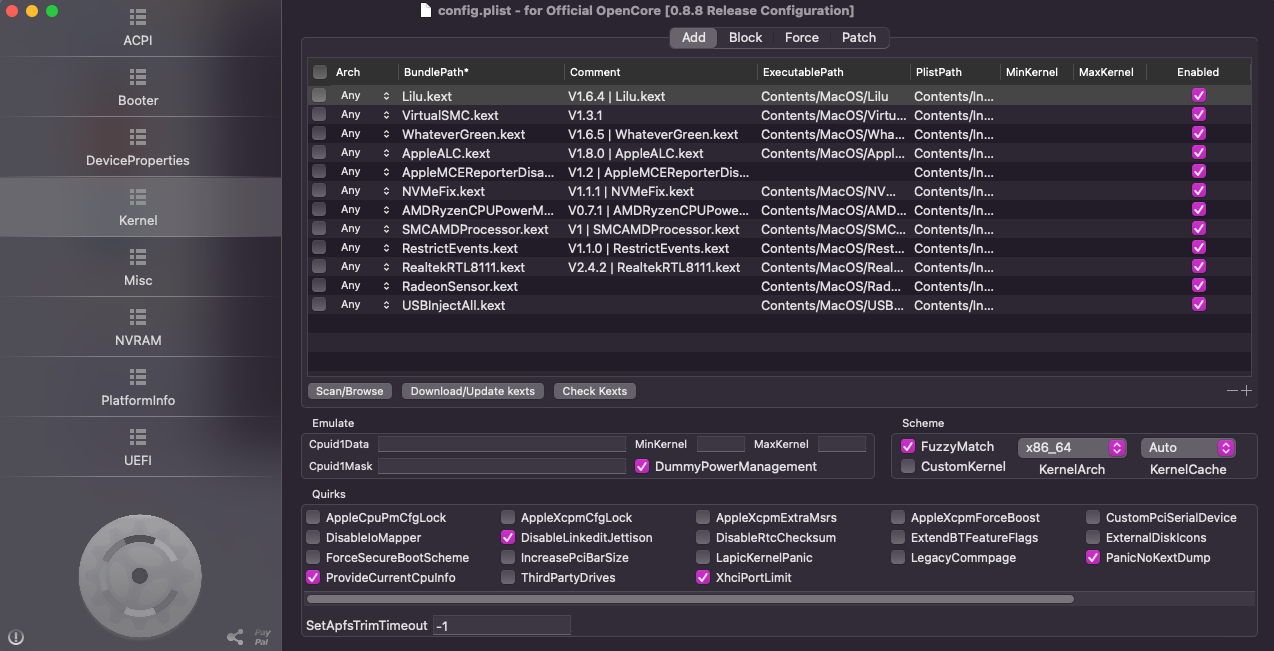Go to Misc section icon
Viewport: 1274px width, 651px height.
point(138,257)
